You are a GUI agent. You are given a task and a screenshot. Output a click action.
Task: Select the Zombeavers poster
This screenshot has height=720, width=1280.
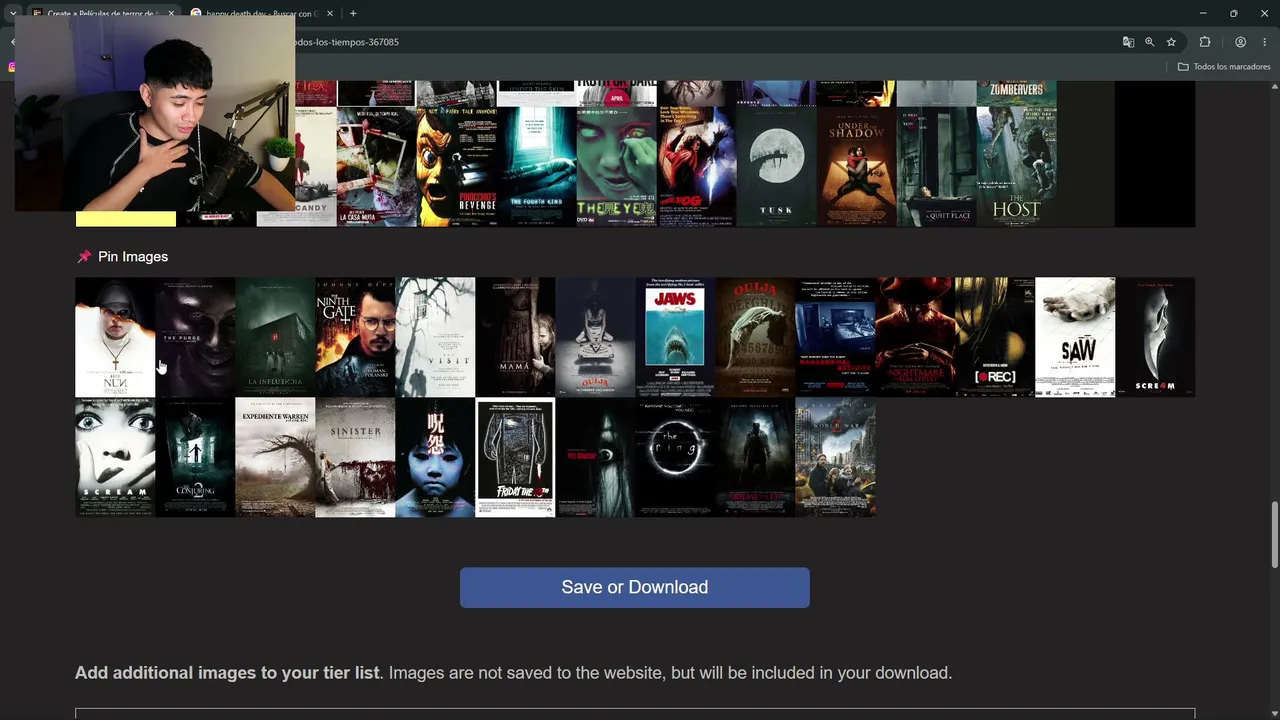click(1016, 94)
